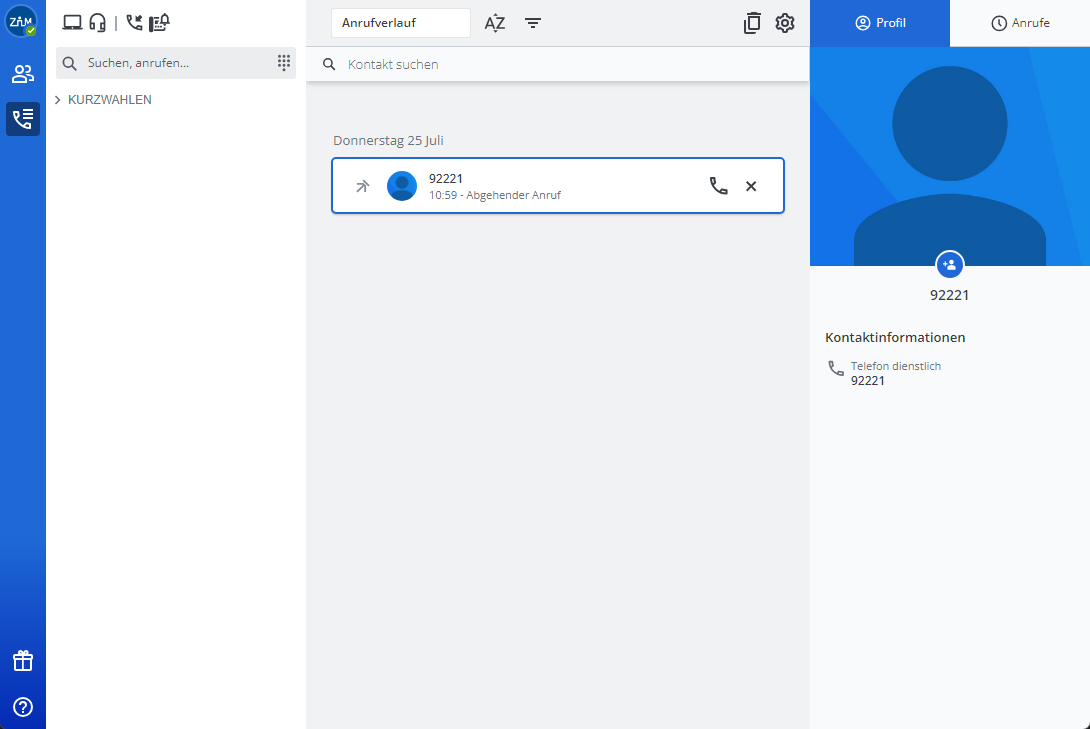The height and width of the screenshot is (729, 1090).
Task: Open the contacts view in the sidebar
Action: (22, 74)
